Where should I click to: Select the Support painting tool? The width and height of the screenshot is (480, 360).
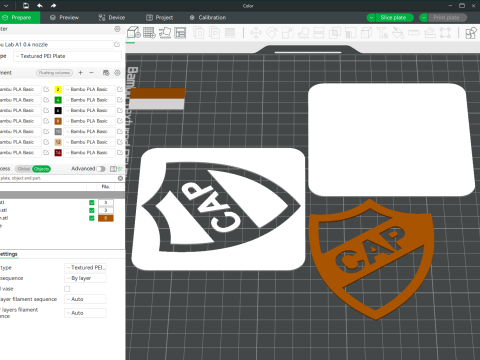point(350,33)
